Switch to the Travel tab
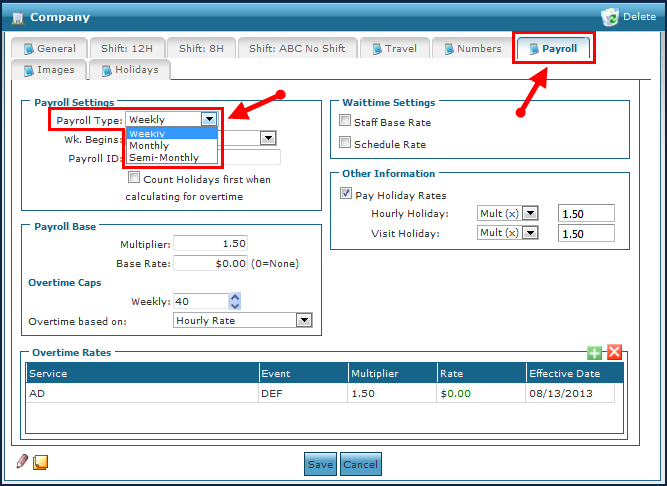 point(394,48)
